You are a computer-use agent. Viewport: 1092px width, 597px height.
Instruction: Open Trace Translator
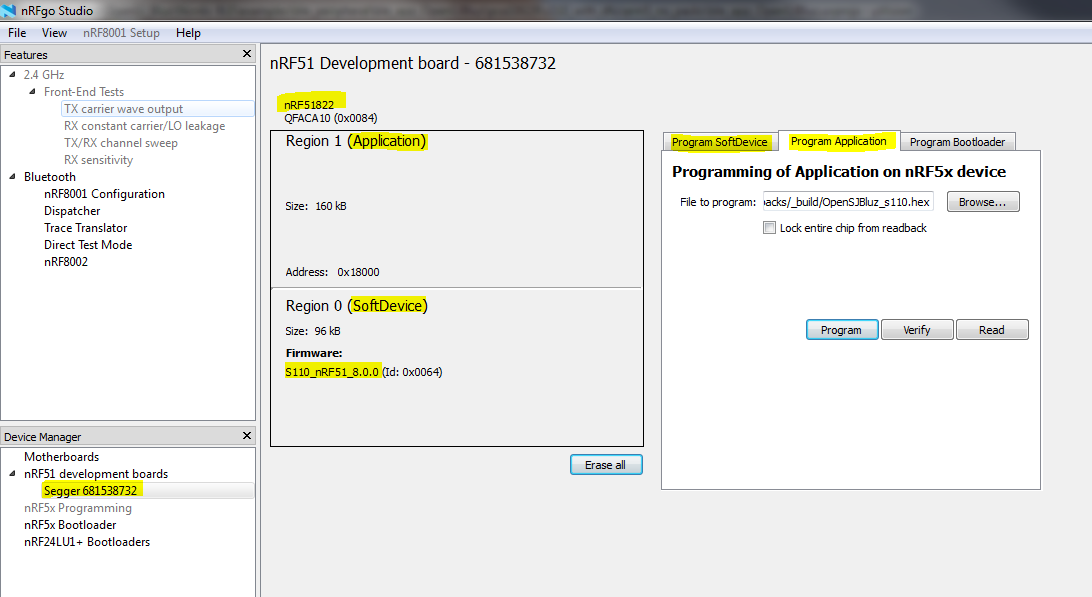tap(86, 228)
